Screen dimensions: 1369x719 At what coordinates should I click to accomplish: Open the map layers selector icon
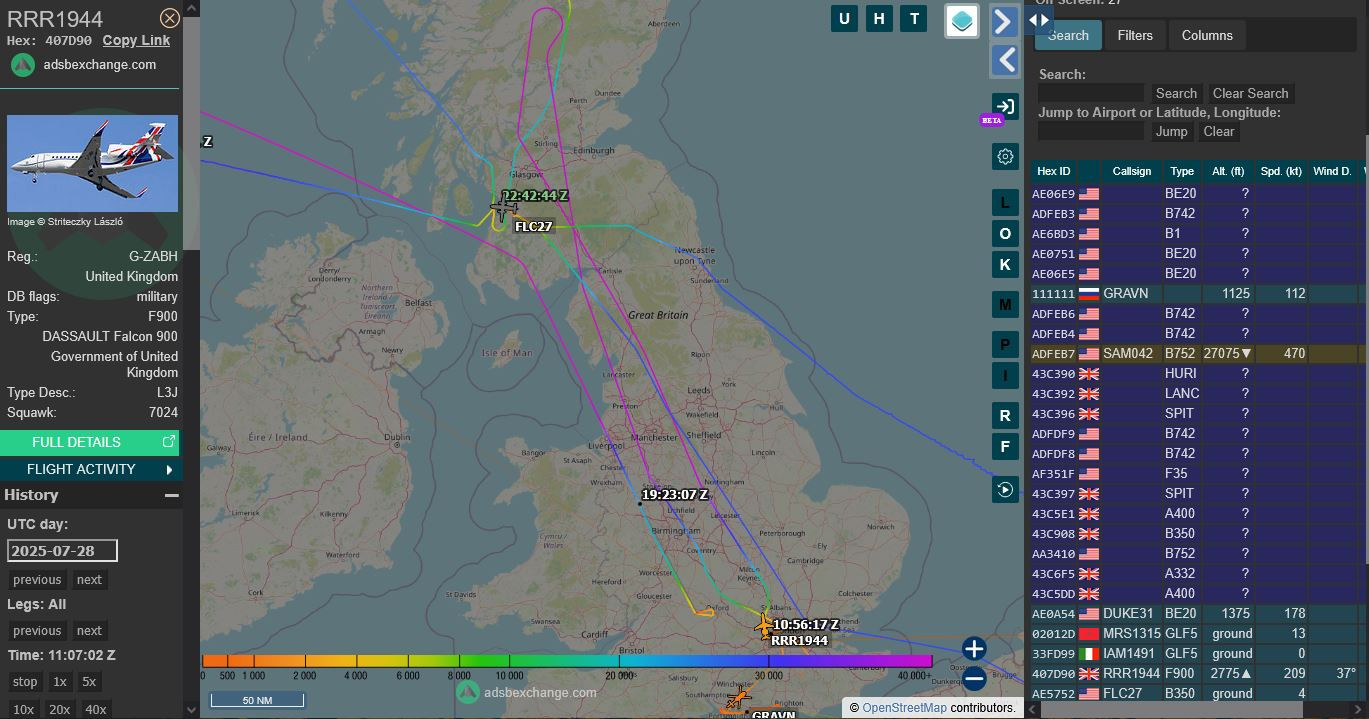(x=961, y=21)
